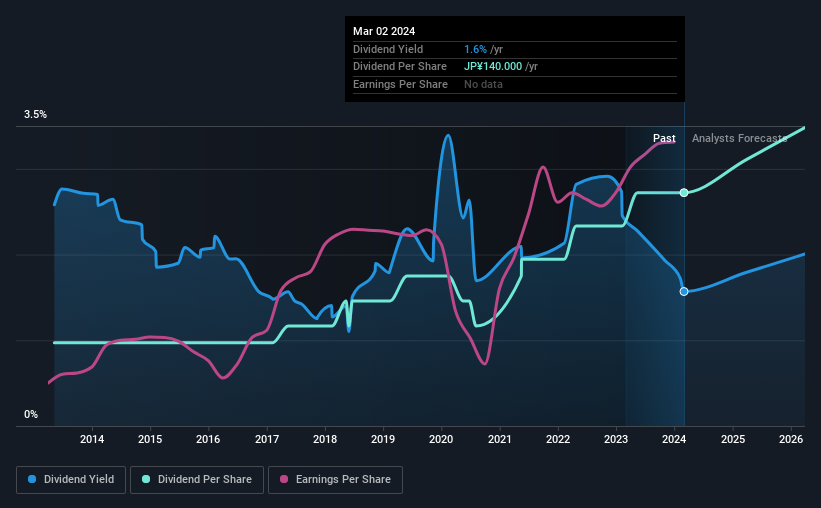Click the 2026 x-axis year label
The width and height of the screenshot is (821, 508).
pyautogui.click(x=791, y=439)
